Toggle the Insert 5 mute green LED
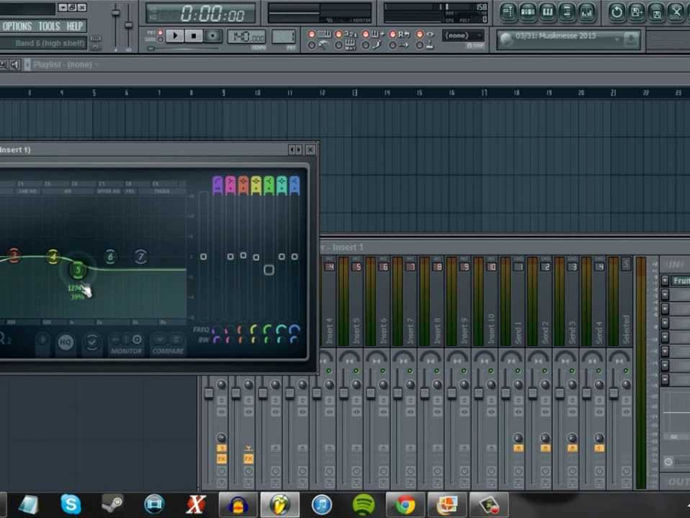 click(356, 371)
